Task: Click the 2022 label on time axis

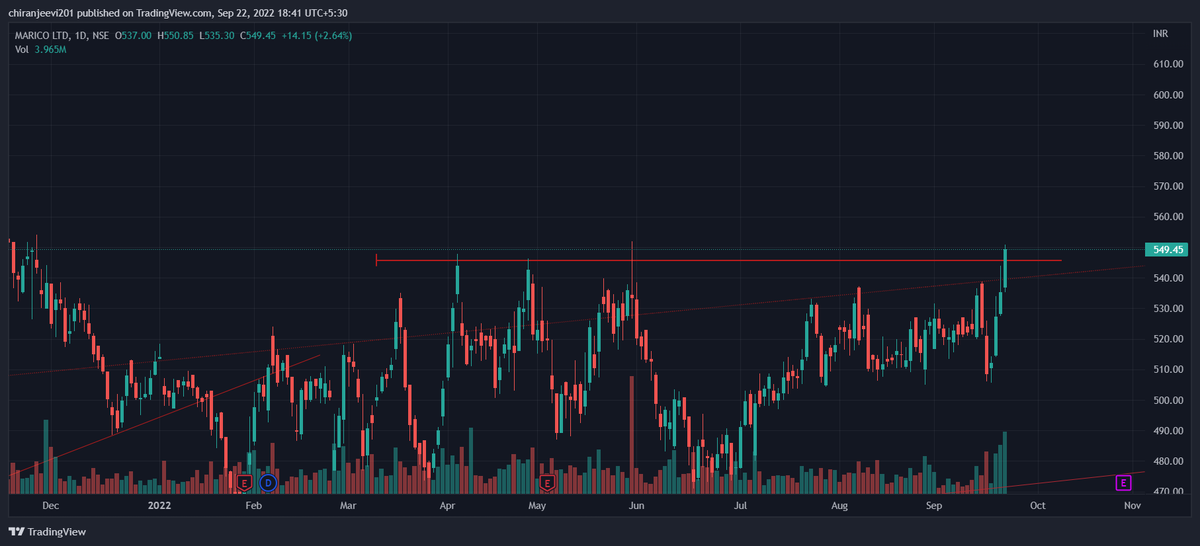Action: [x=160, y=506]
